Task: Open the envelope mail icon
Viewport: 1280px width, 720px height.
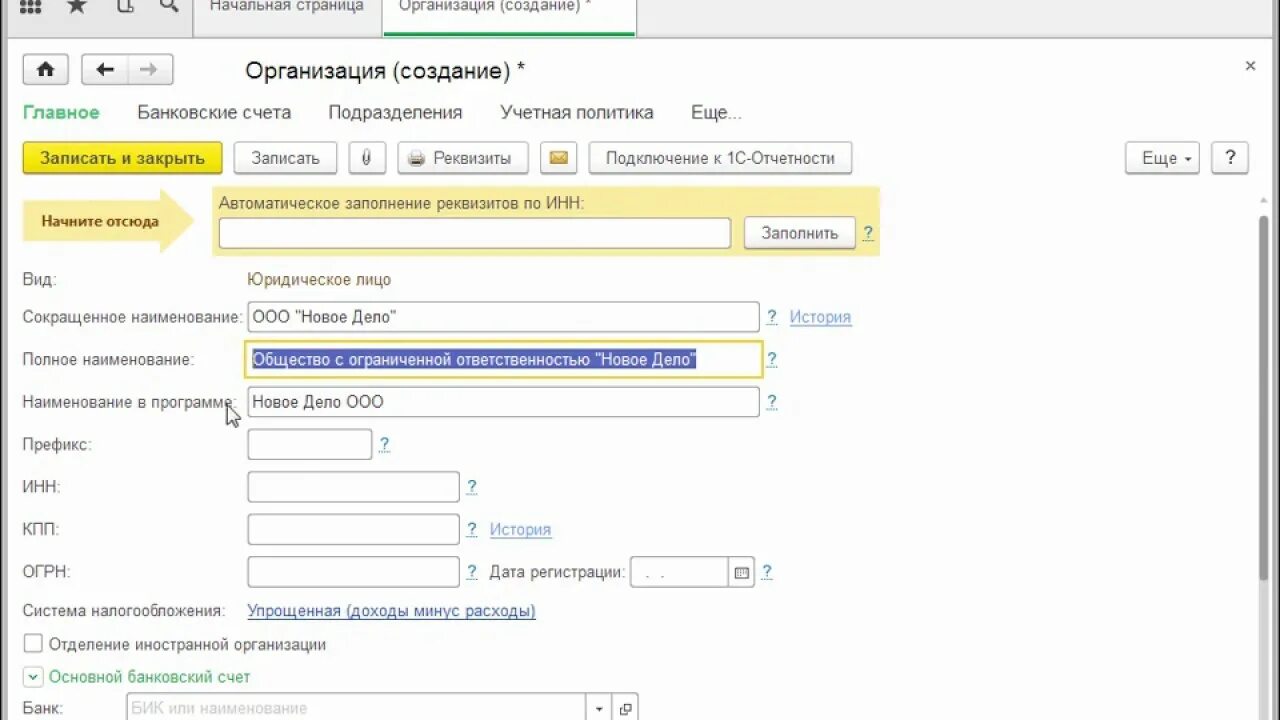Action: point(559,158)
